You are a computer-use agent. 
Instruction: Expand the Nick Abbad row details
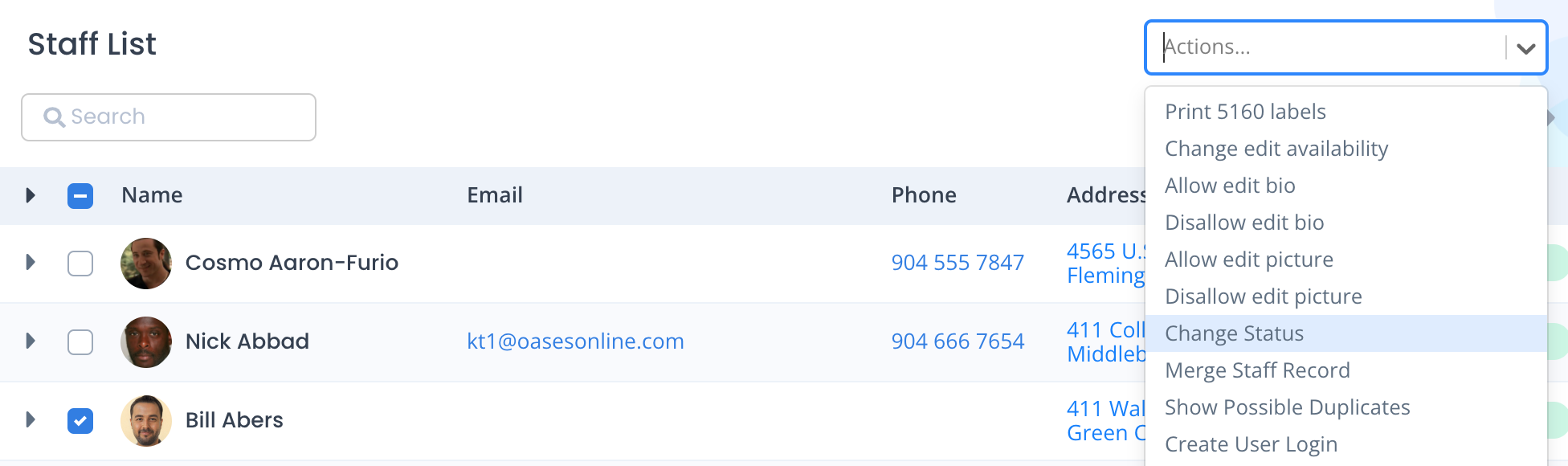[31, 341]
